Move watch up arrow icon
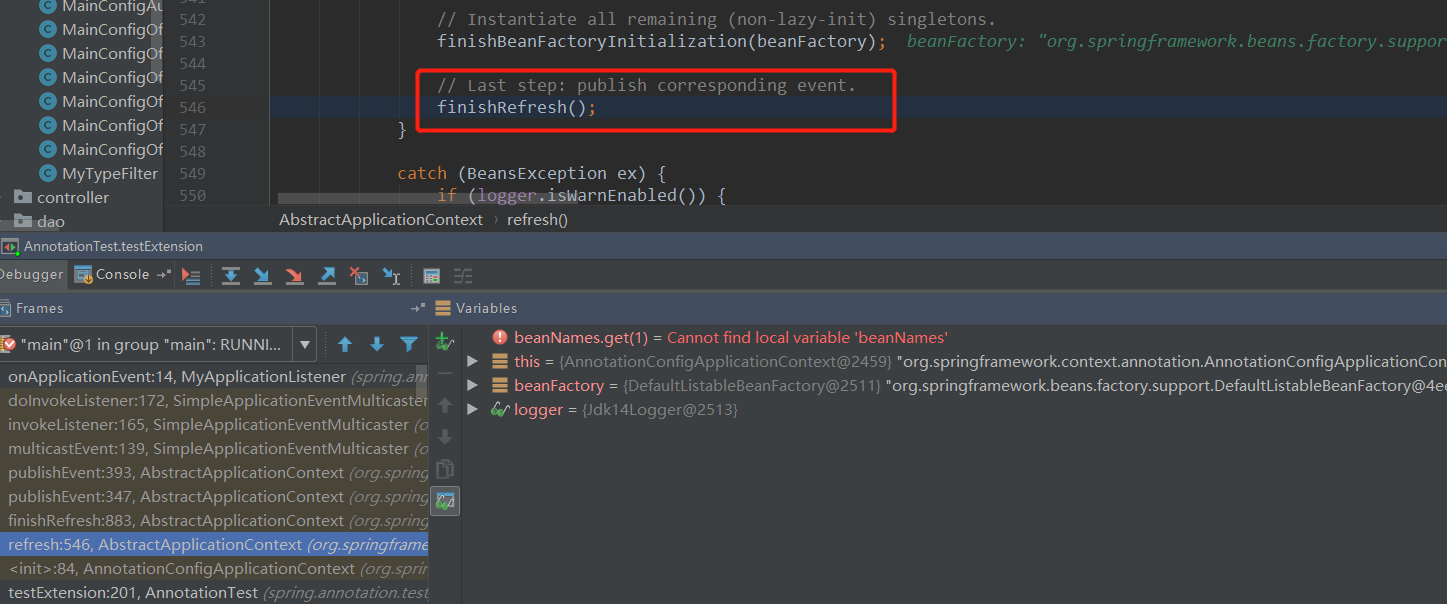 (x=445, y=405)
